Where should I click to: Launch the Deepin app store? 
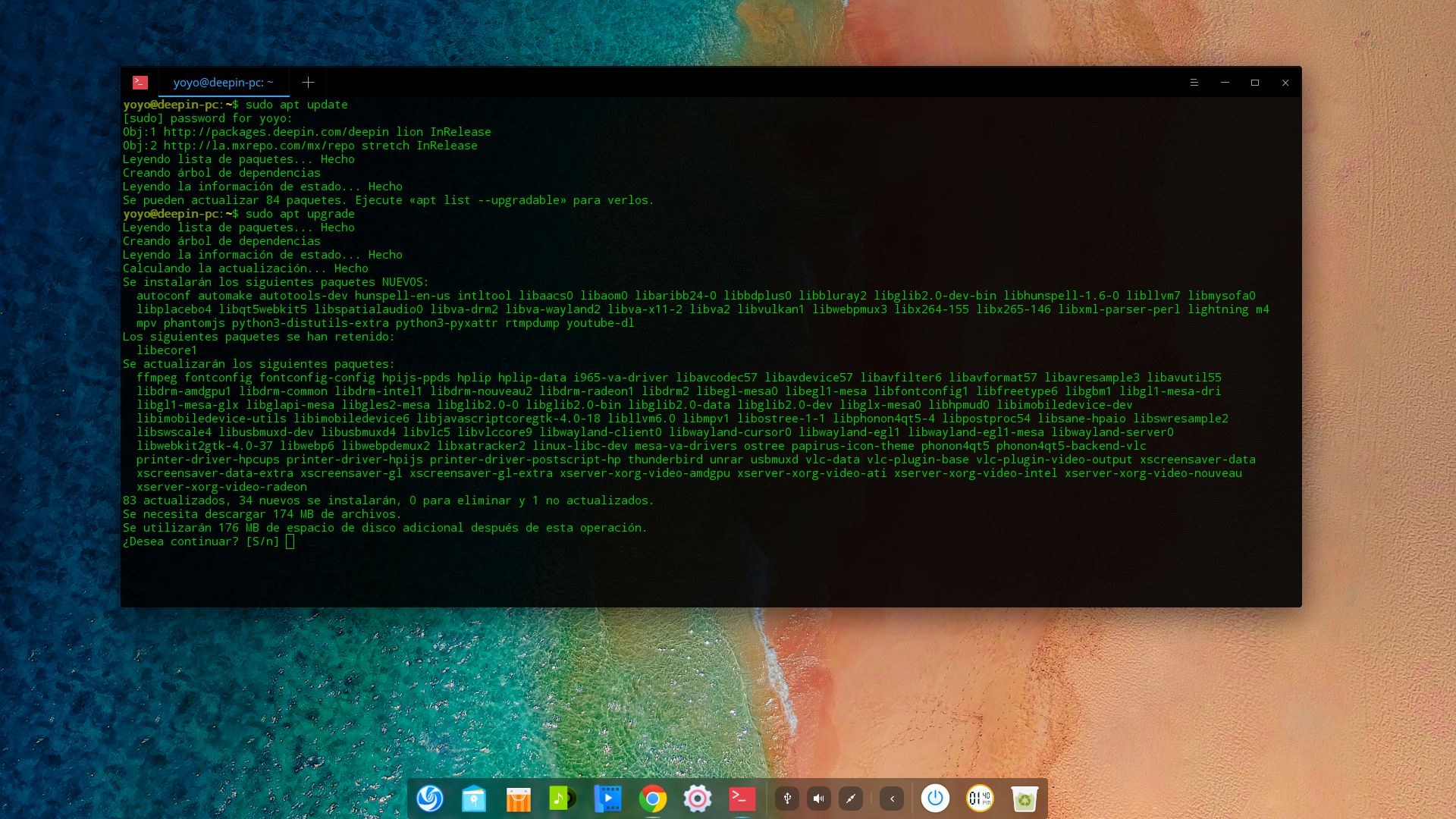[519, 799]
